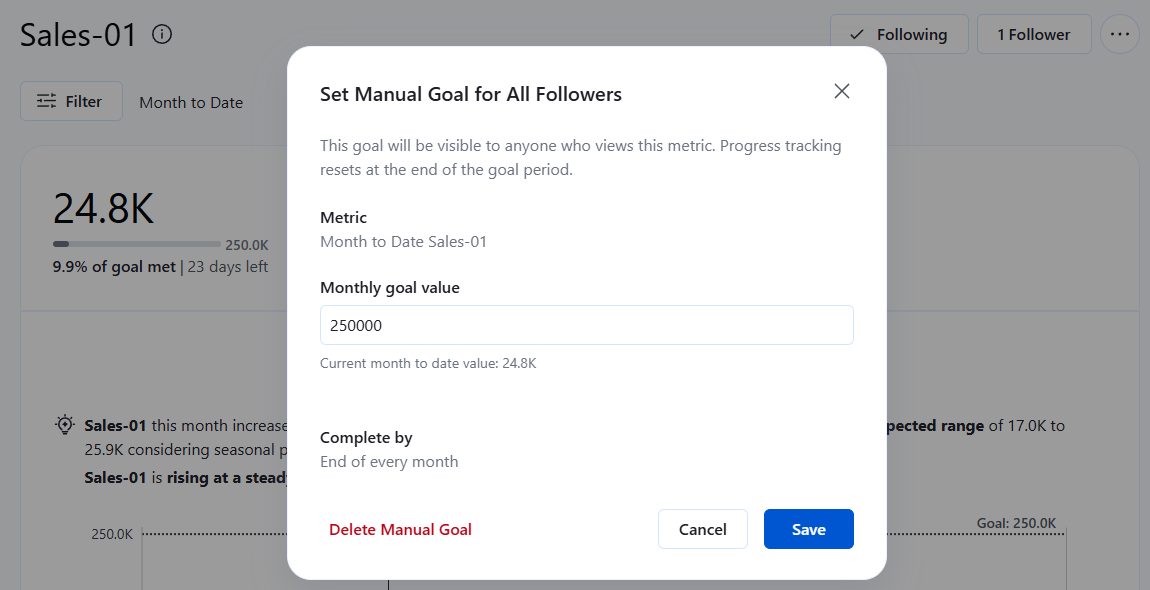Click the 24.8K metric value
The image size is (1150, 590).
(x=103, y=208)
